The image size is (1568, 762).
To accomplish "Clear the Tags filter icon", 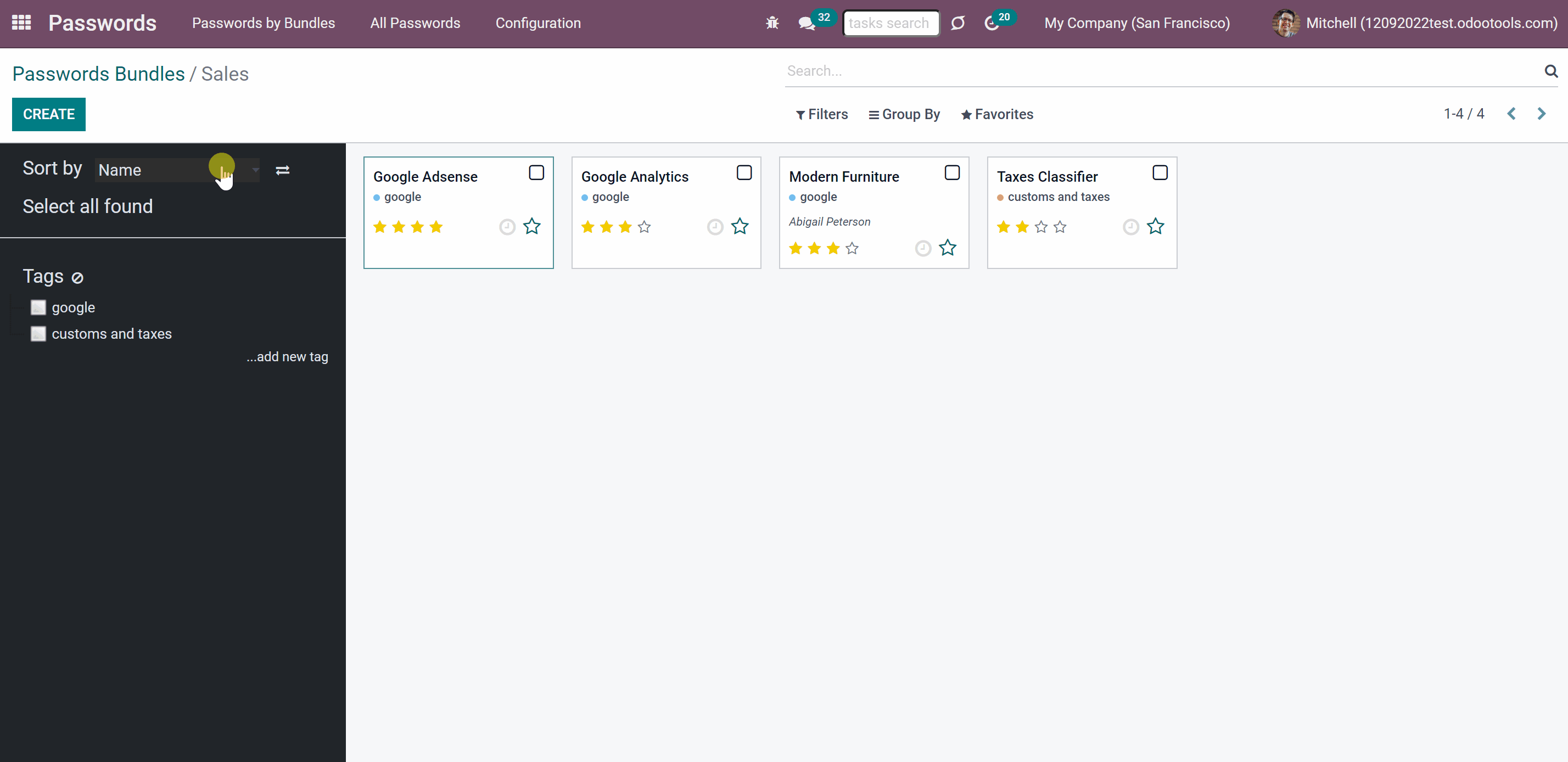I will [x=77, y=278].
